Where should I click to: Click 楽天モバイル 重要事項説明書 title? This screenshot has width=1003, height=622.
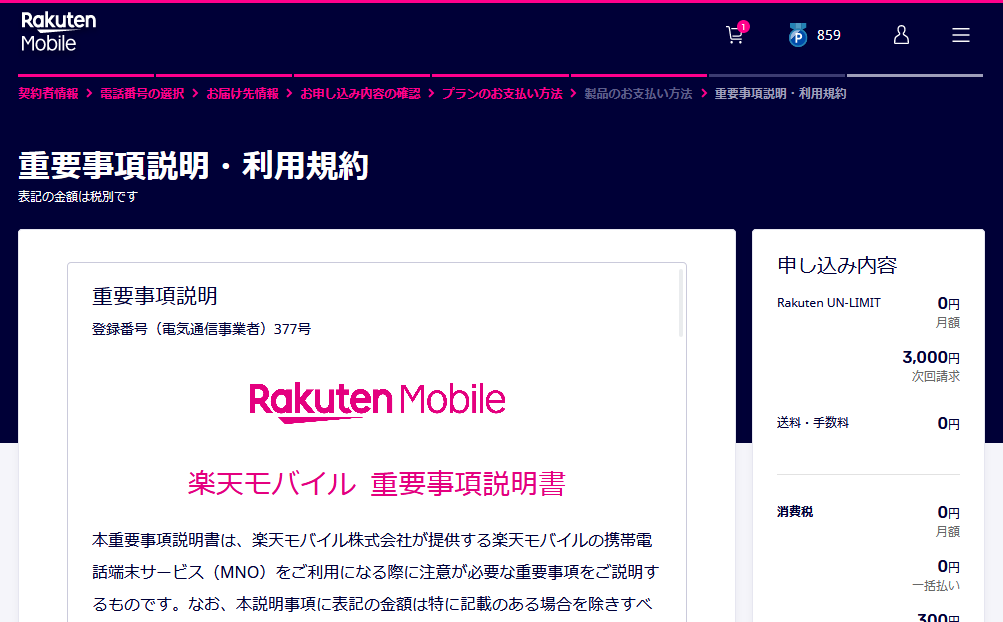click(x=377, y=483)
